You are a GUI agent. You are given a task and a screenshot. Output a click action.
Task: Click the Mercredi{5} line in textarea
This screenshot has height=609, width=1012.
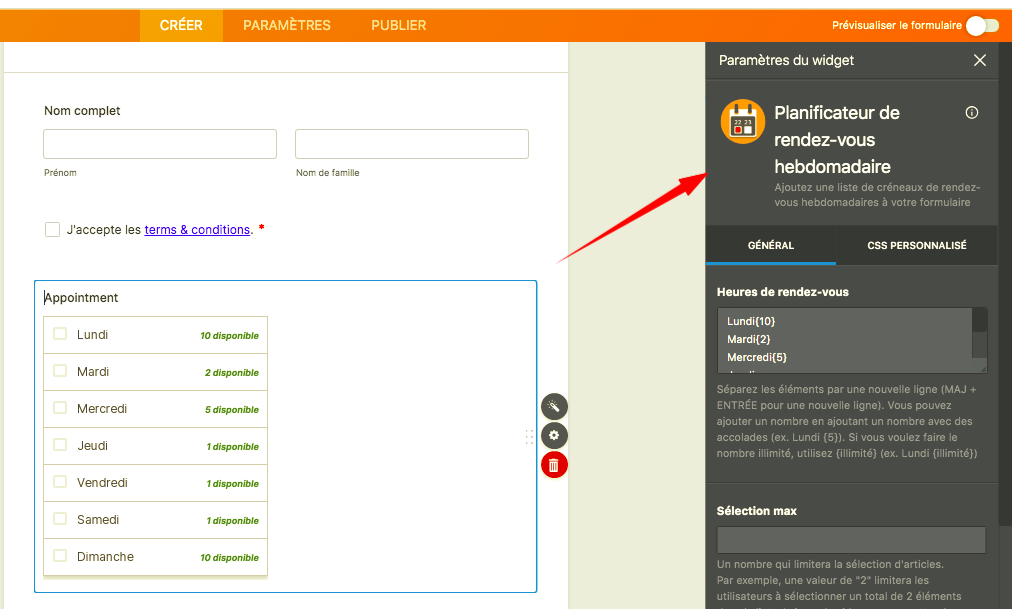coord(756,357)
